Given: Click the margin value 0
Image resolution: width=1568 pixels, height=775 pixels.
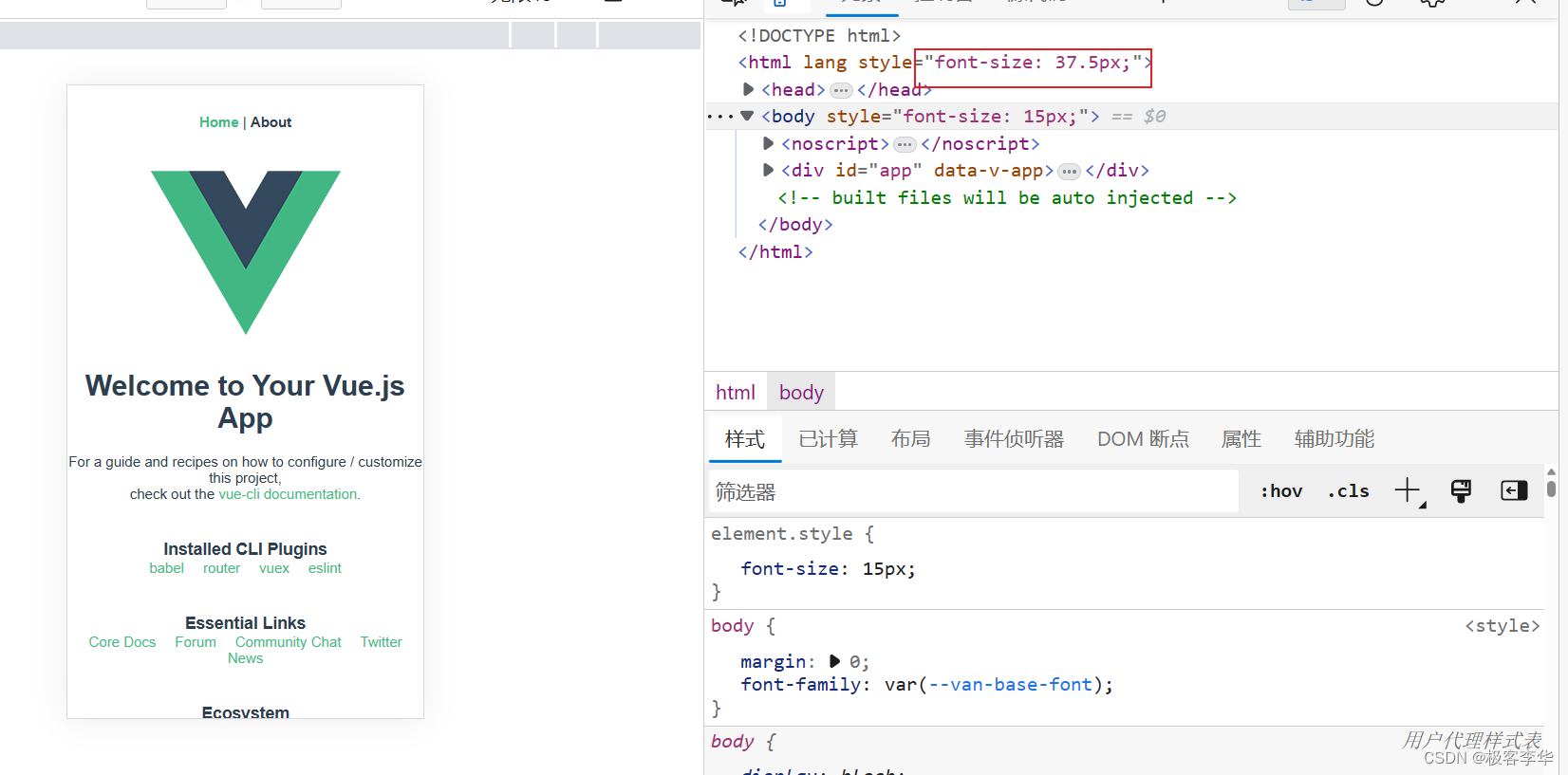Looking at the screenshot, I should [x=854, y=661].
